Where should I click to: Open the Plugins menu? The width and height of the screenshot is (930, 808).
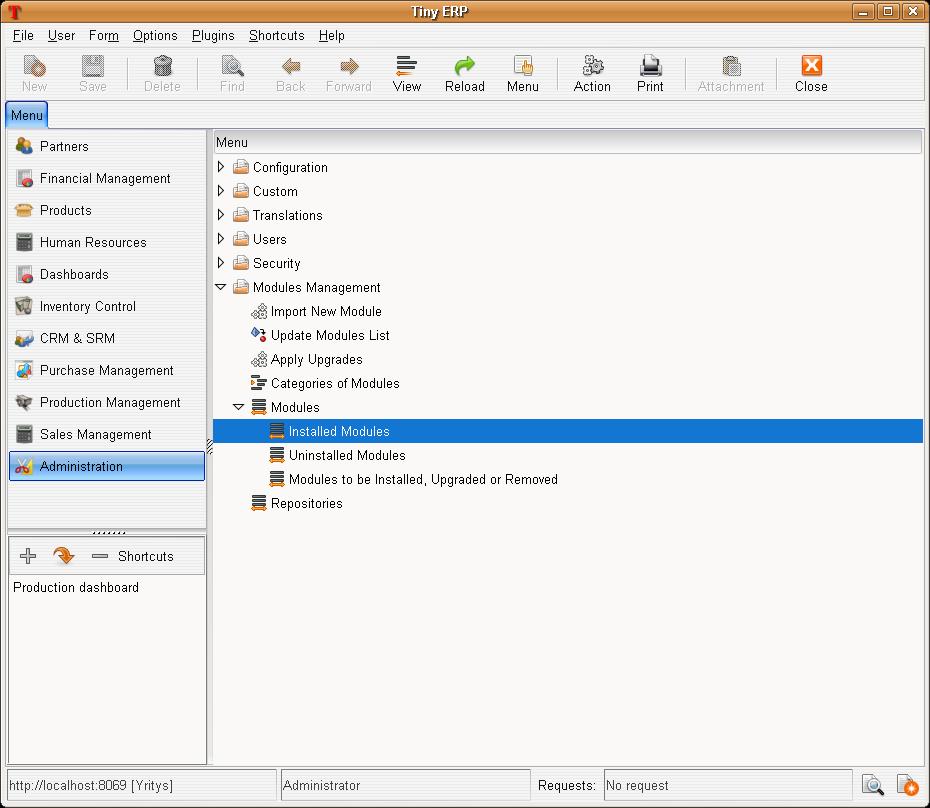coord(213,36)
